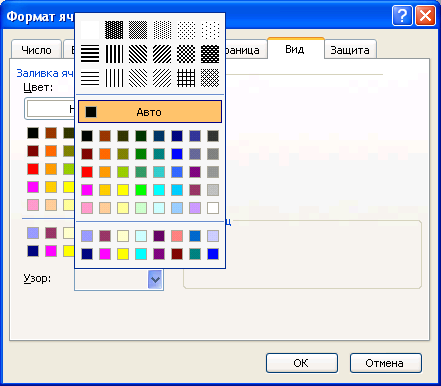Select black swatch in dialog's Цвет fill palette
Viewport: 441px width, 386px height.
point(33,133)
